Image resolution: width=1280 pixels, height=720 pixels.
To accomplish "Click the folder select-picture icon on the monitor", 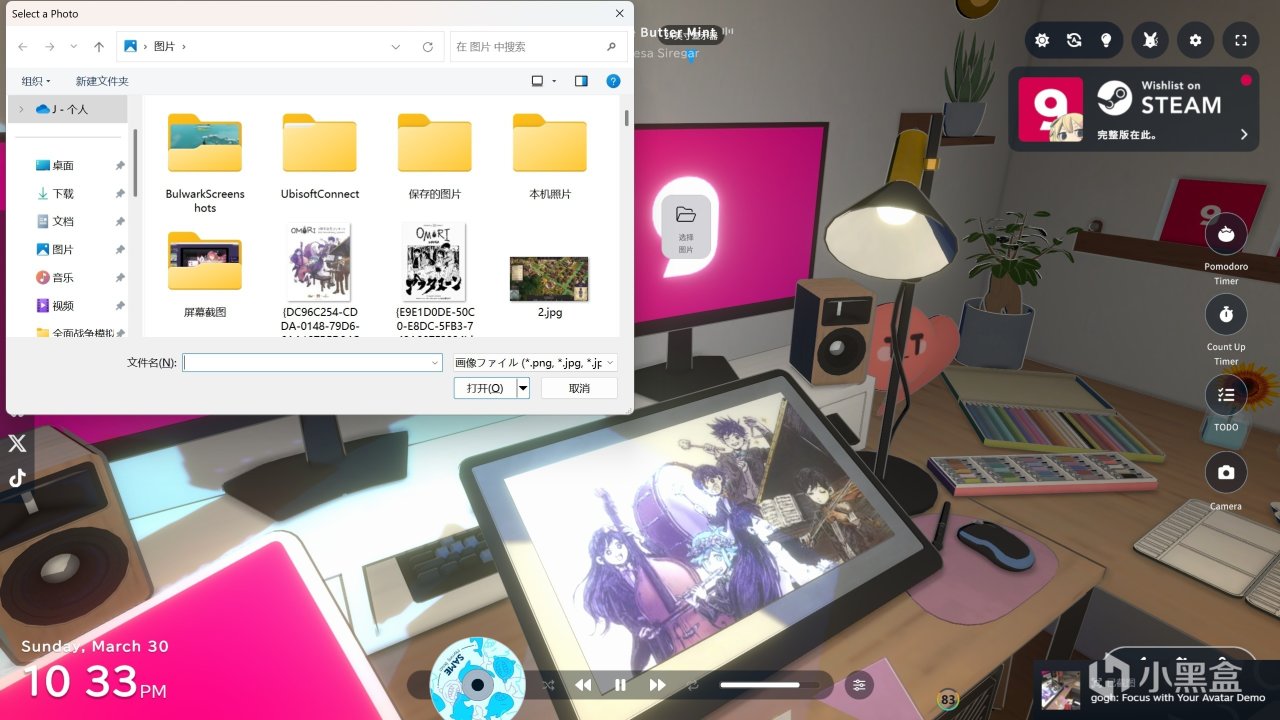I will [x=686, y=227].
